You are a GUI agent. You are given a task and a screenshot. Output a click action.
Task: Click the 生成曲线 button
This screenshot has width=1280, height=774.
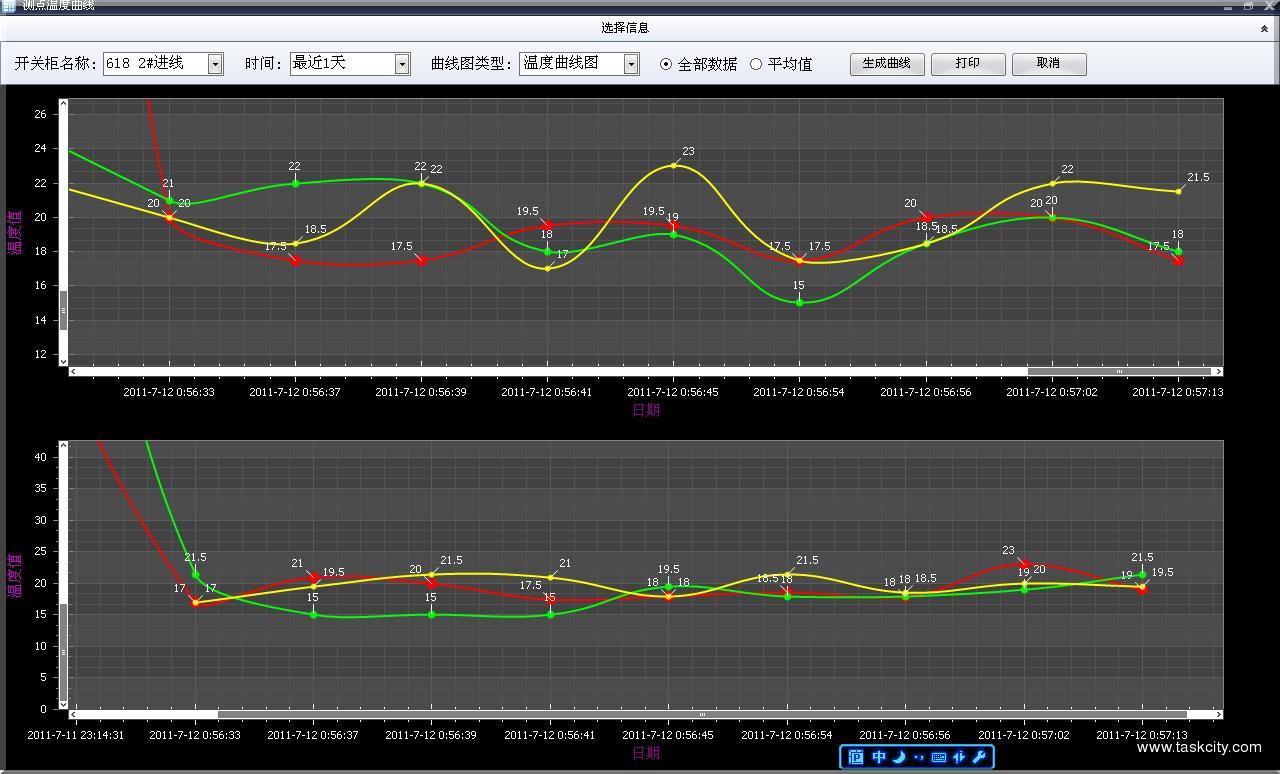click(x=886, y=64)
